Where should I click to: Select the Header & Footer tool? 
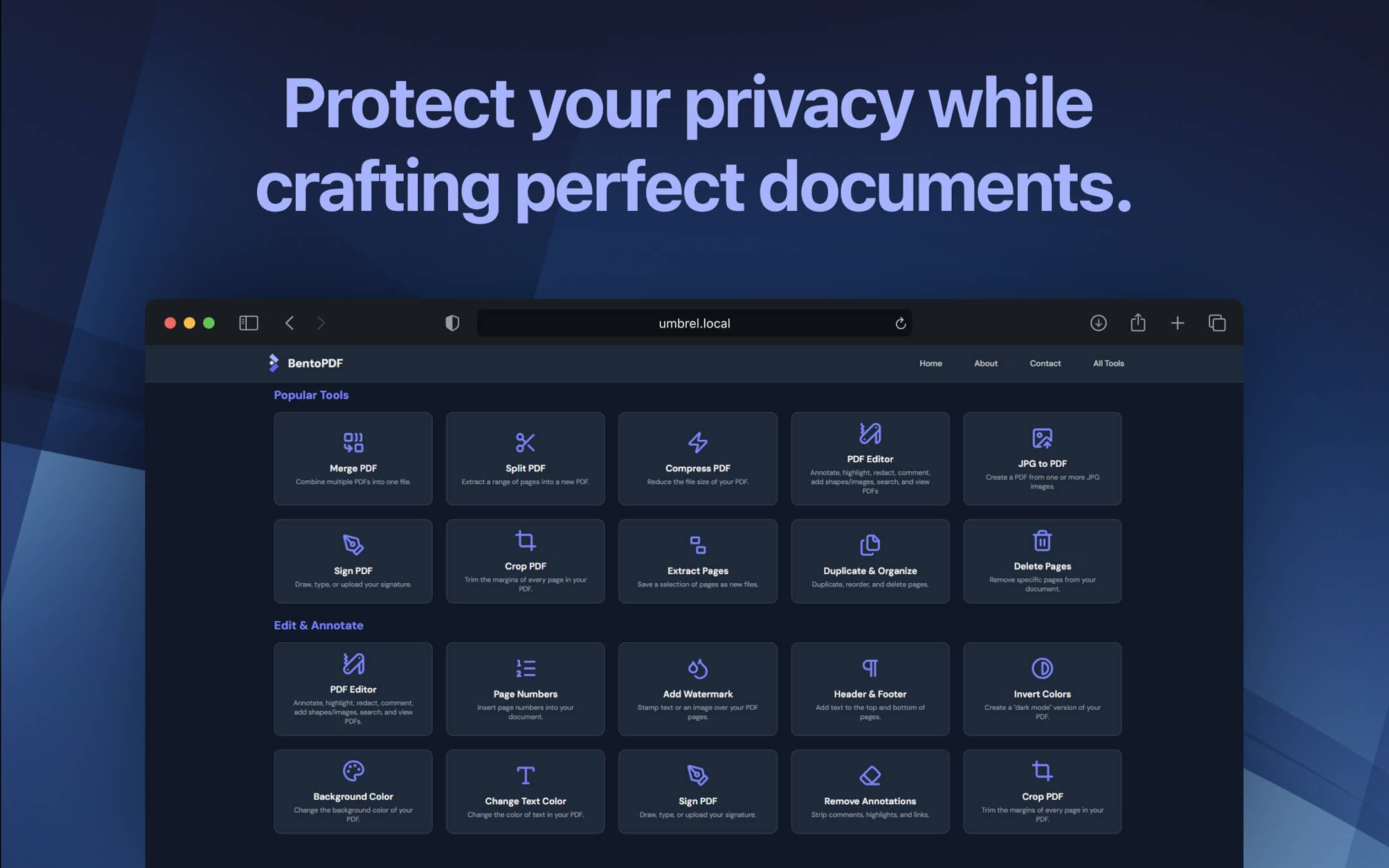[870, 689]
